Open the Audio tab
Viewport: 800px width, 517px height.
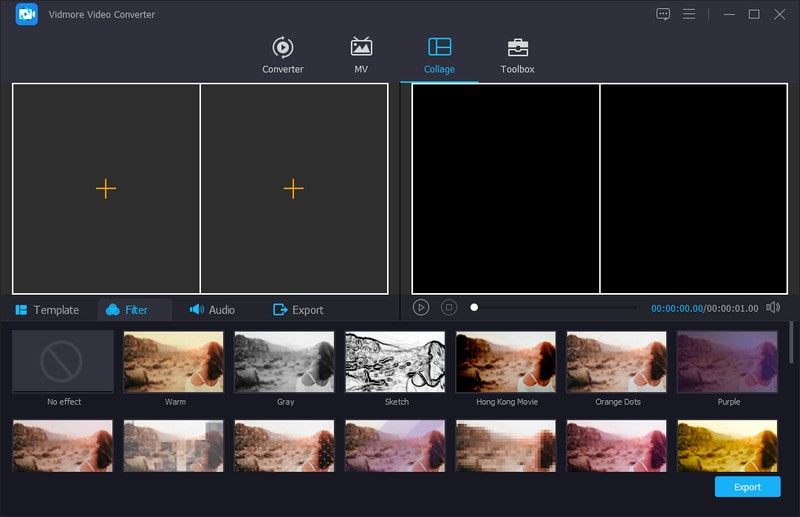(212, 310)
